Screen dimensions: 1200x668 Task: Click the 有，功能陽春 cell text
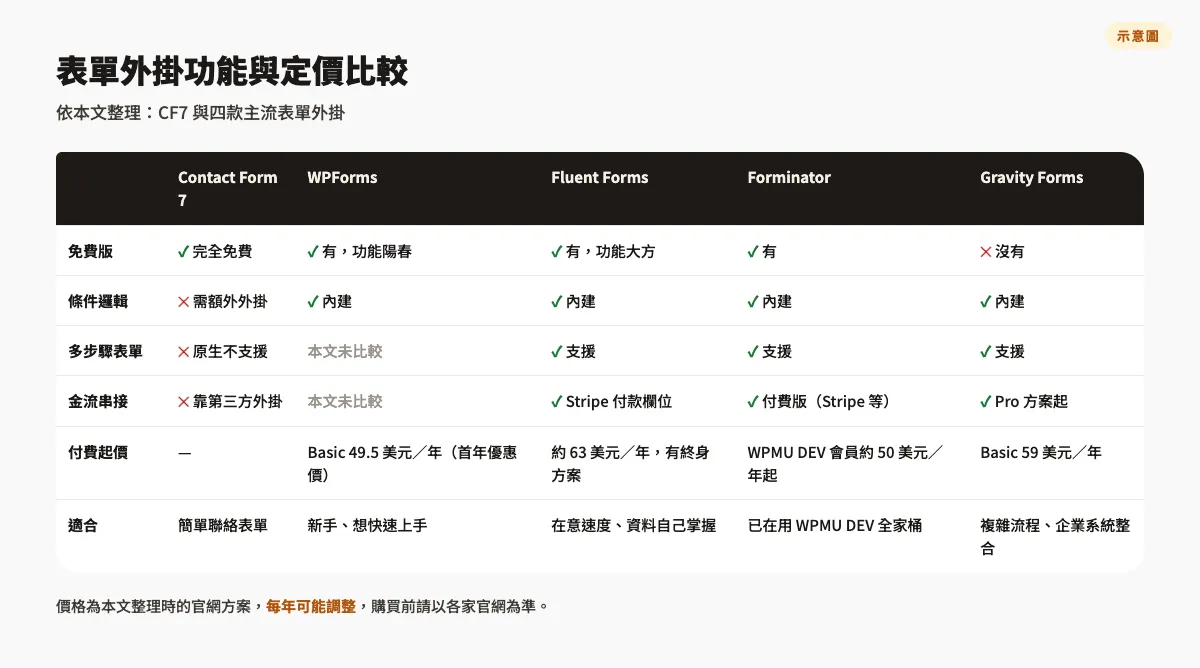pos(367,251)
